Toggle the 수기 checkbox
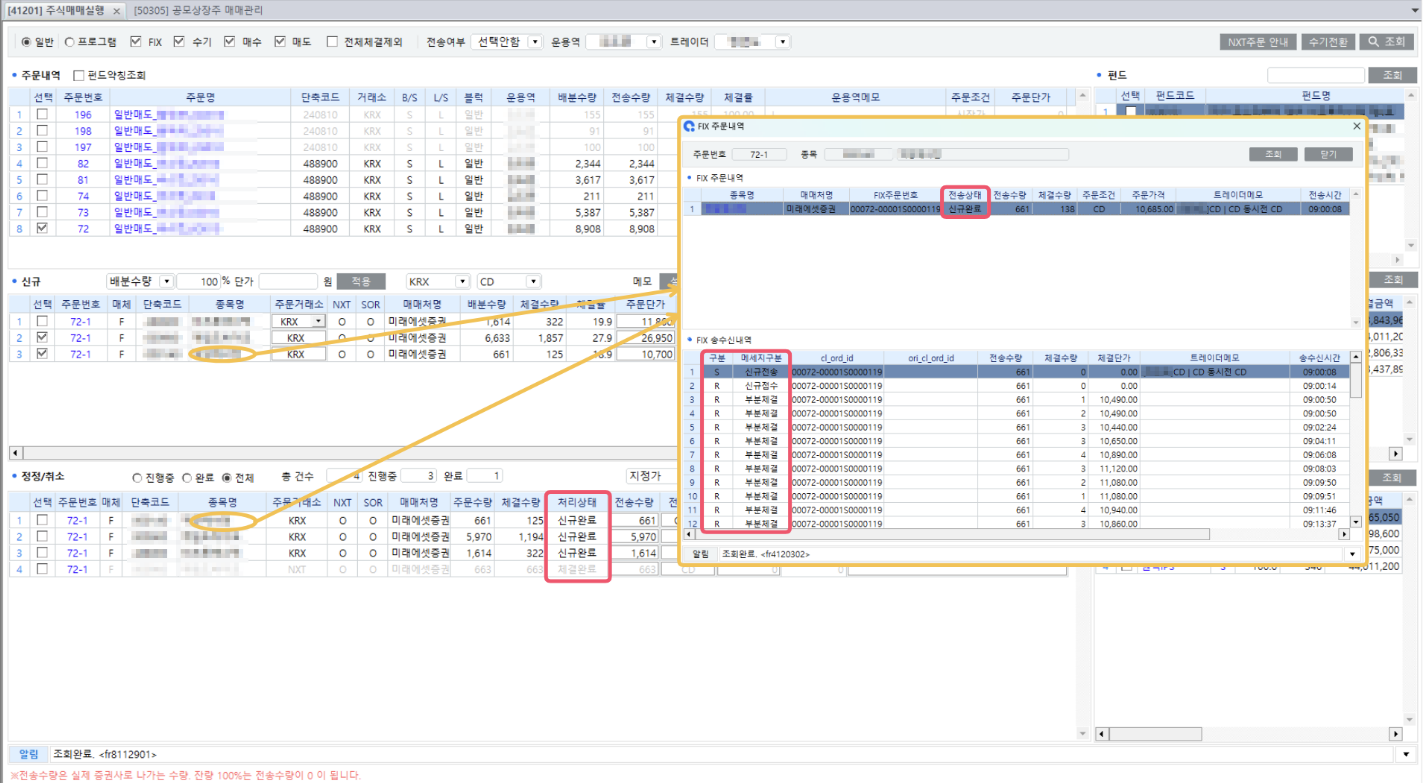This screenshot has height=783, width=1423. pos(179,42)
